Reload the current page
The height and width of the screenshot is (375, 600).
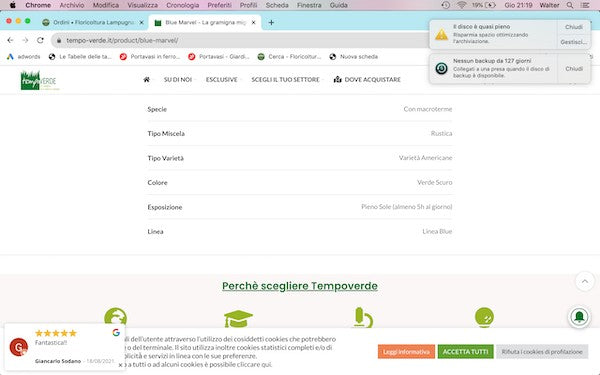40,40
